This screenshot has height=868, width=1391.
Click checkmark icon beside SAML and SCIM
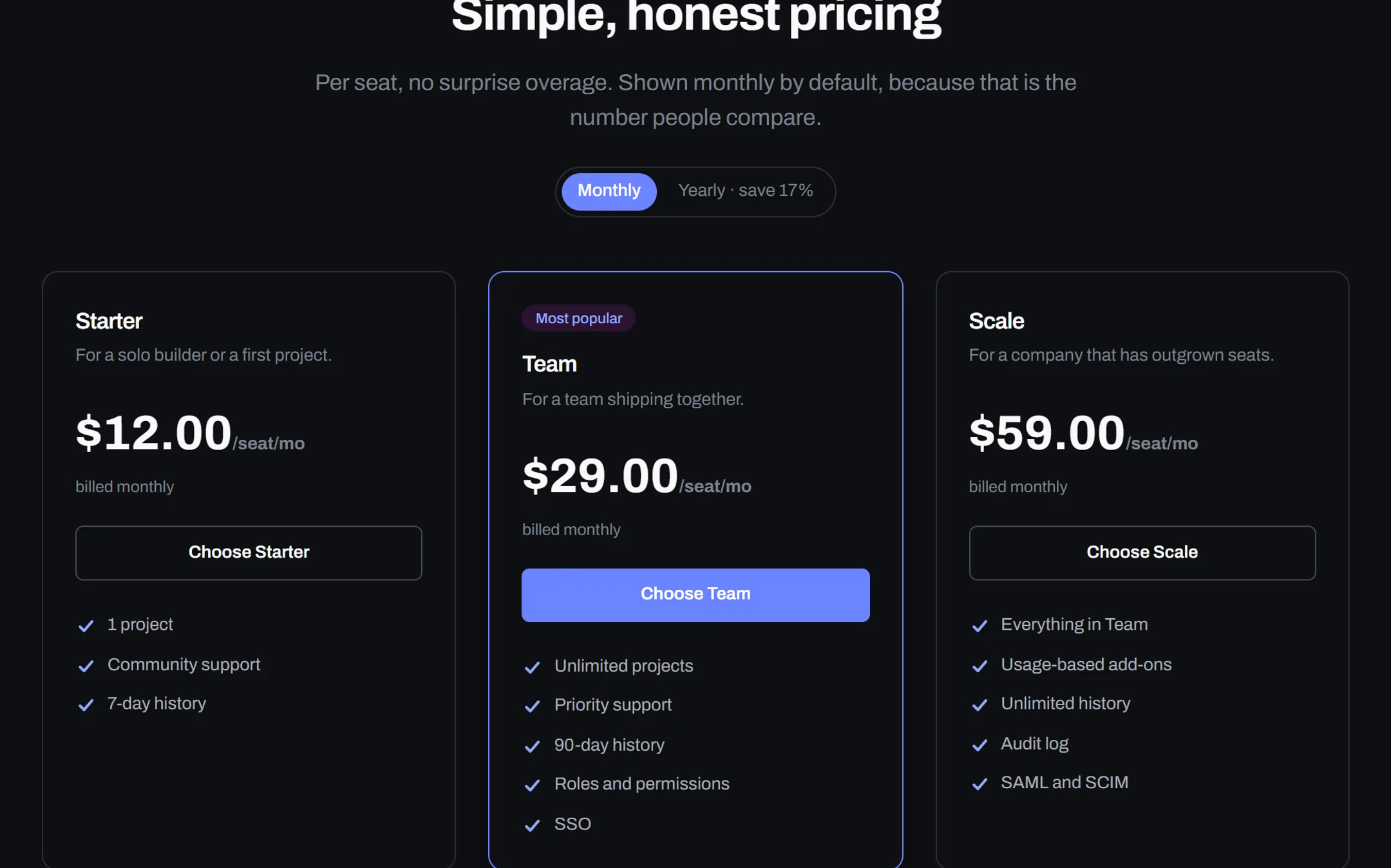(x=979, y=784)
